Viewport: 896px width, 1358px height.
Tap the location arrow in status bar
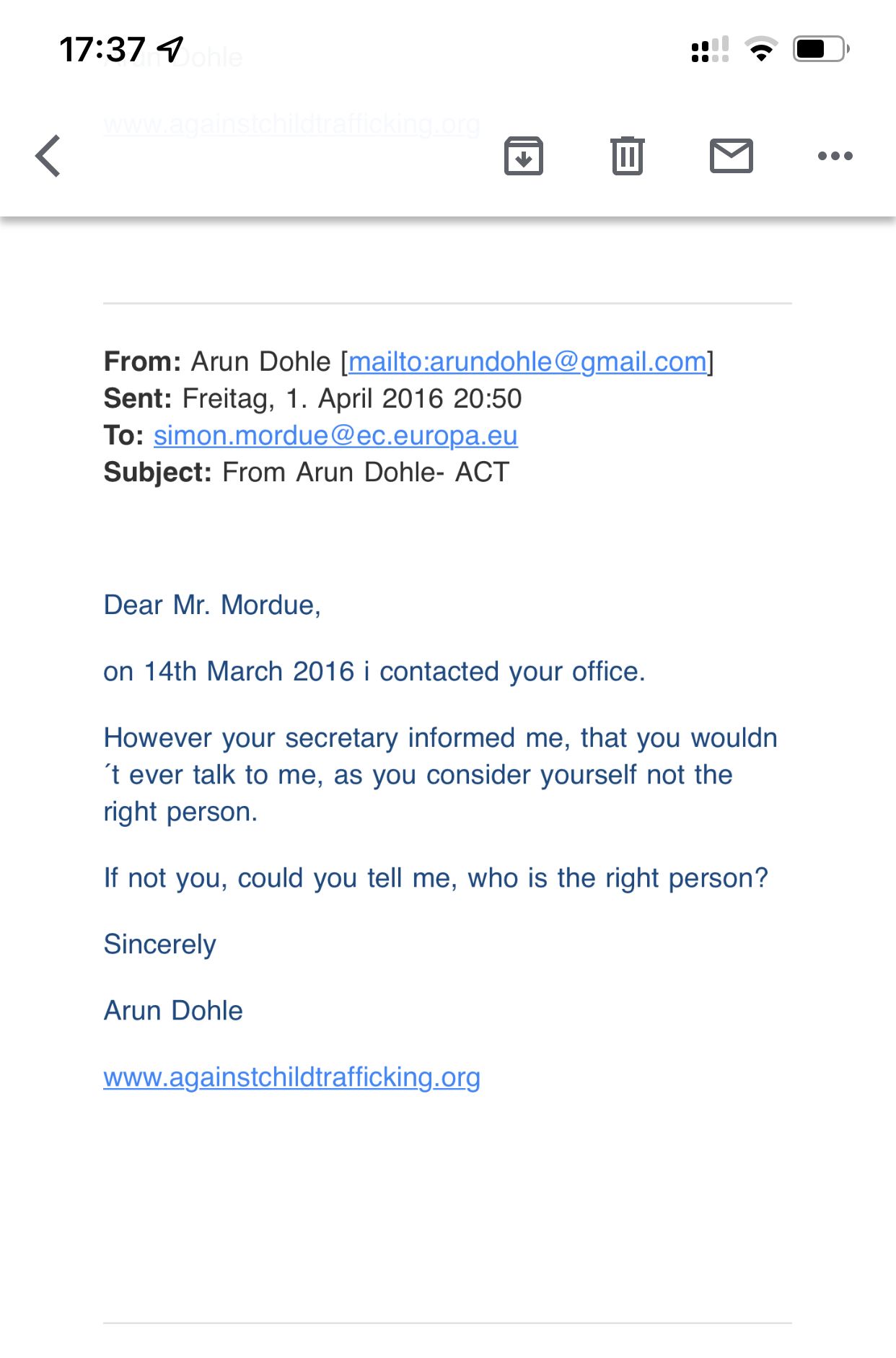pos(171,49)
